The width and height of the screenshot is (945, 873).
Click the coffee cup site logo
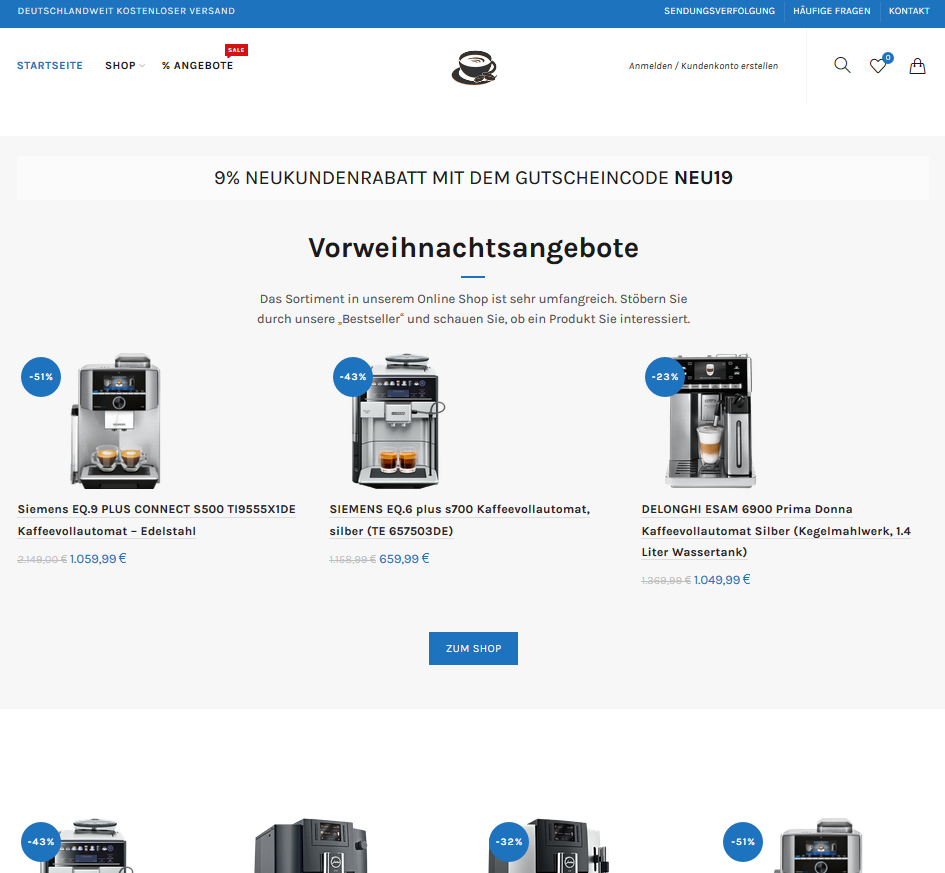click(474, 67)
